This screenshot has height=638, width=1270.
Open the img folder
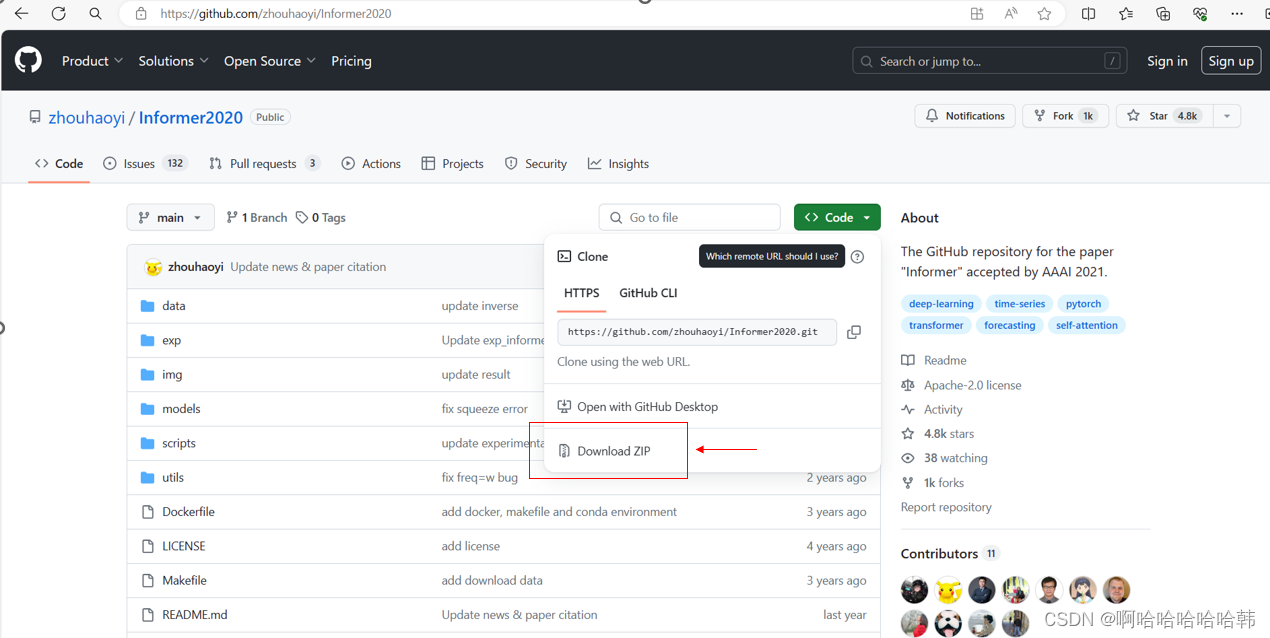coord(172,374)
